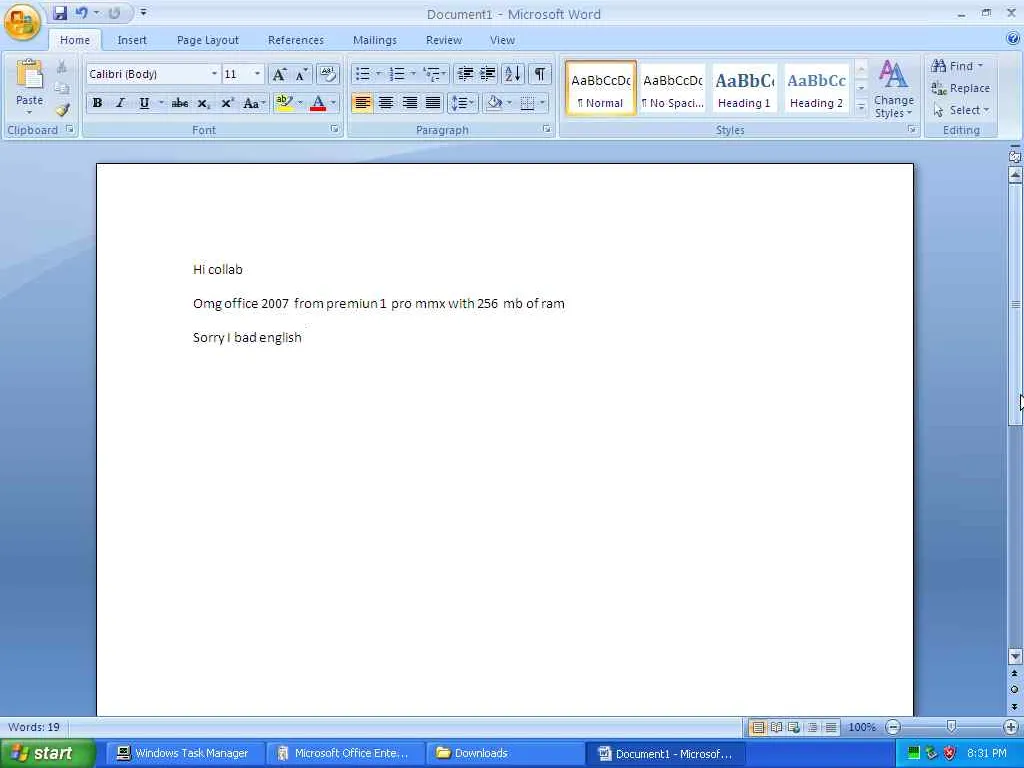Open the References tab

296,40
